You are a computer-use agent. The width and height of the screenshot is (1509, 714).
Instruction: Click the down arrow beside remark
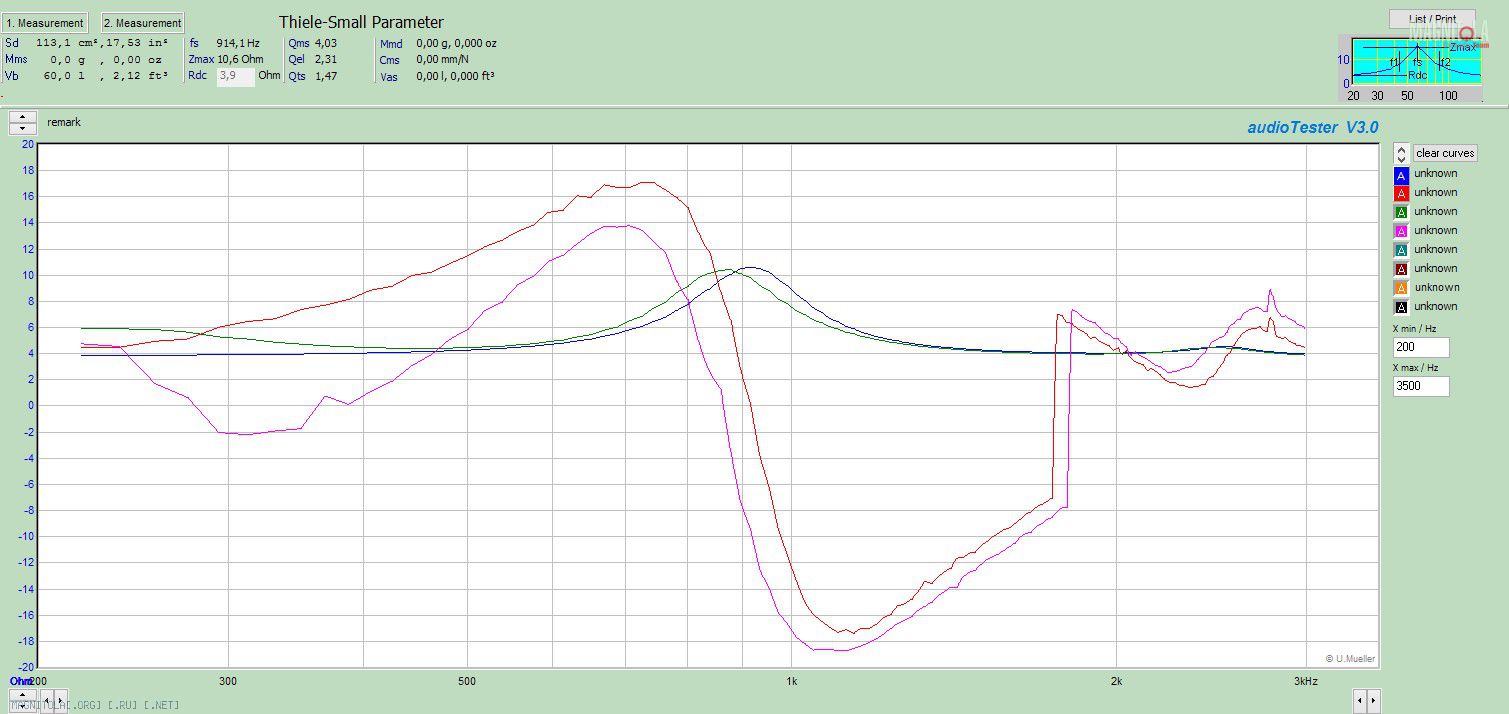tap(22, 129)
